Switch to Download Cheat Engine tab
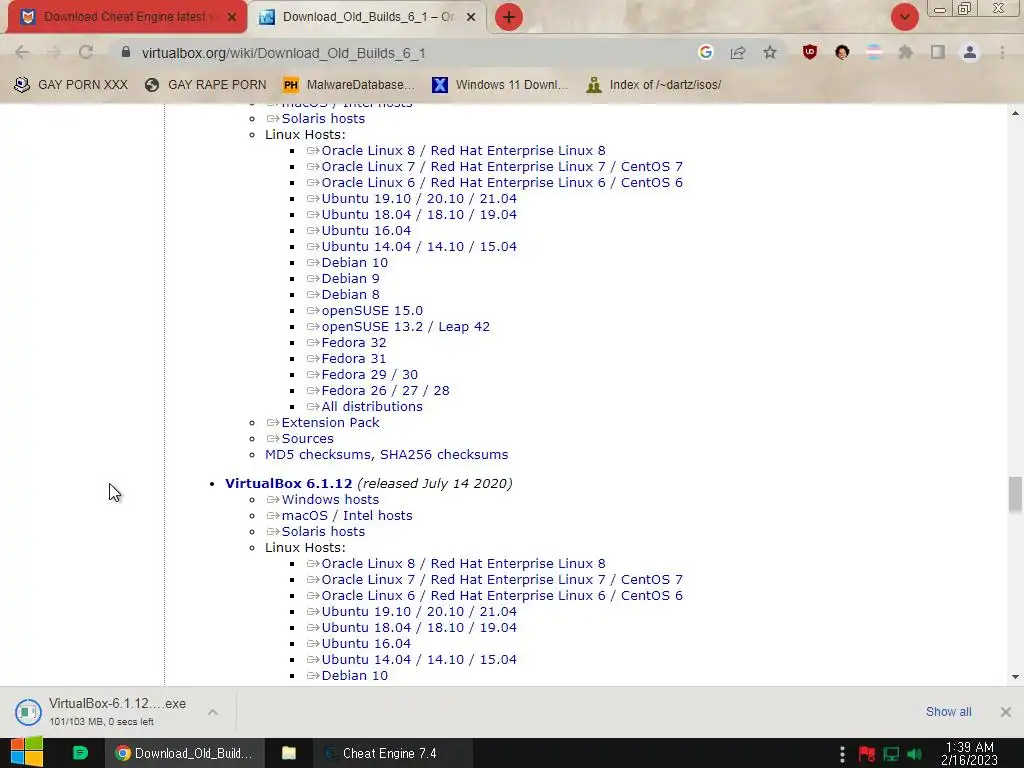The width and height of the screenshot is (1024, 768). pyautogui.click(x=127, y=17)
